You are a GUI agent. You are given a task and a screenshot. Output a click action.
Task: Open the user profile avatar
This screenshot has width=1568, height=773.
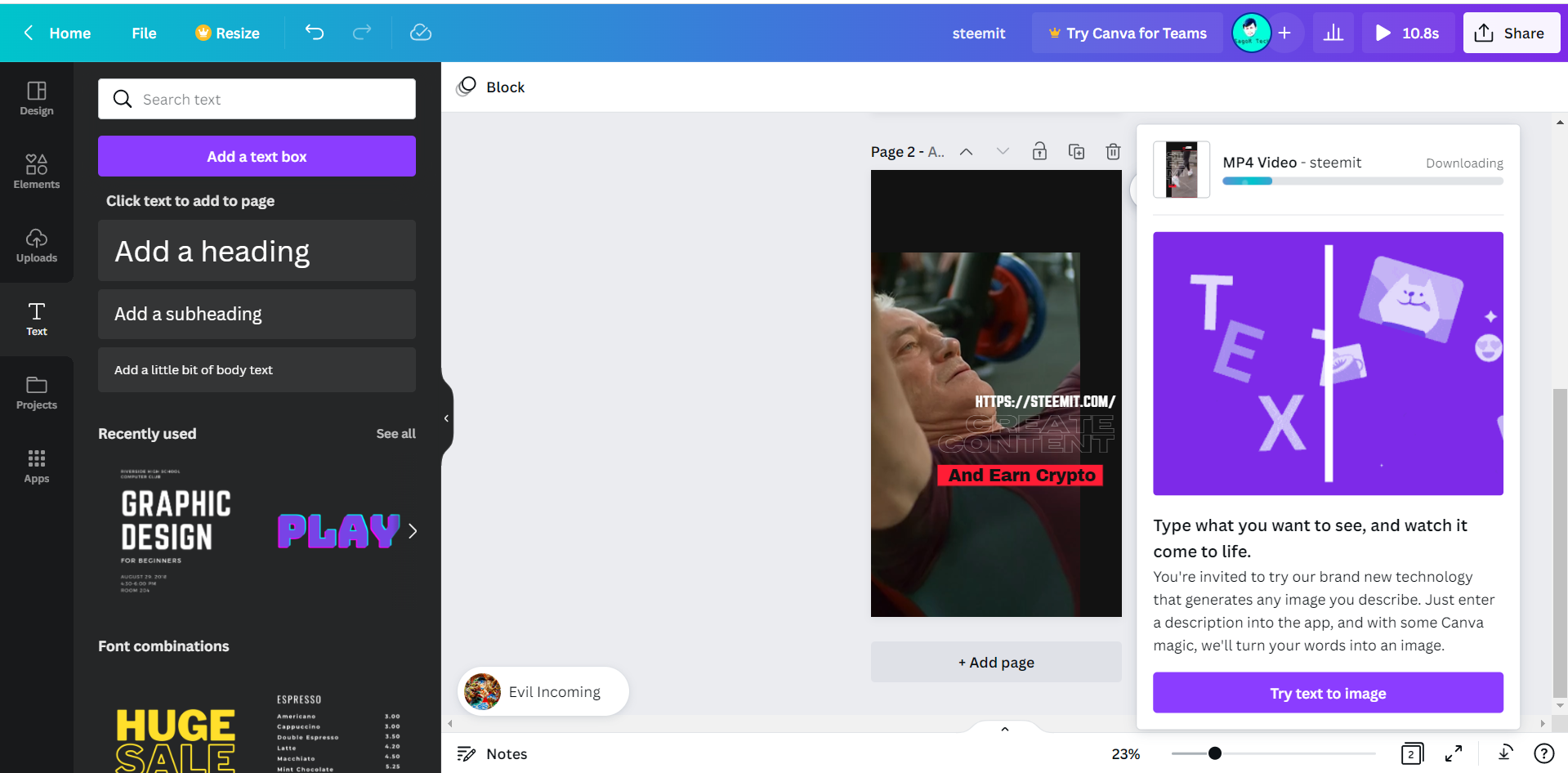[x=1251, y=34]
